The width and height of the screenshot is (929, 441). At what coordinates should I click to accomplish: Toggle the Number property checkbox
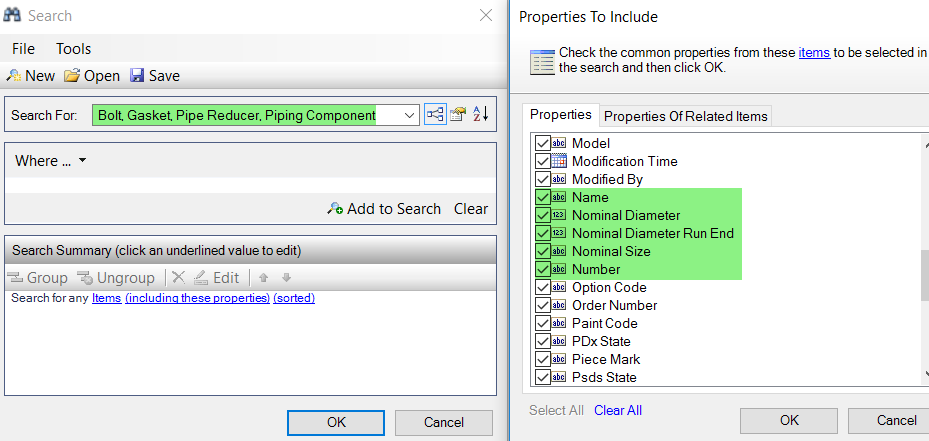(542, 269)
